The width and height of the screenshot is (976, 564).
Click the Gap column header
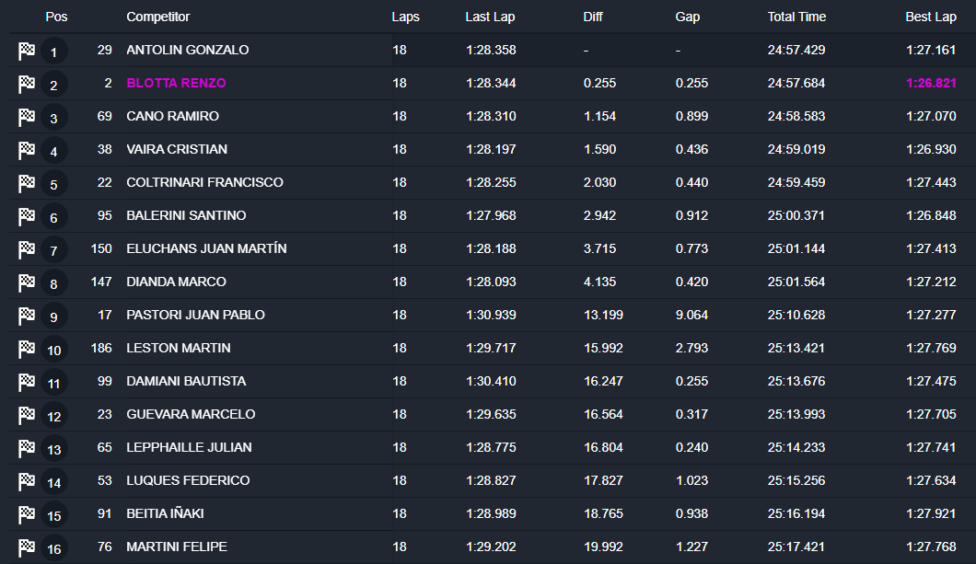point(687,17)
